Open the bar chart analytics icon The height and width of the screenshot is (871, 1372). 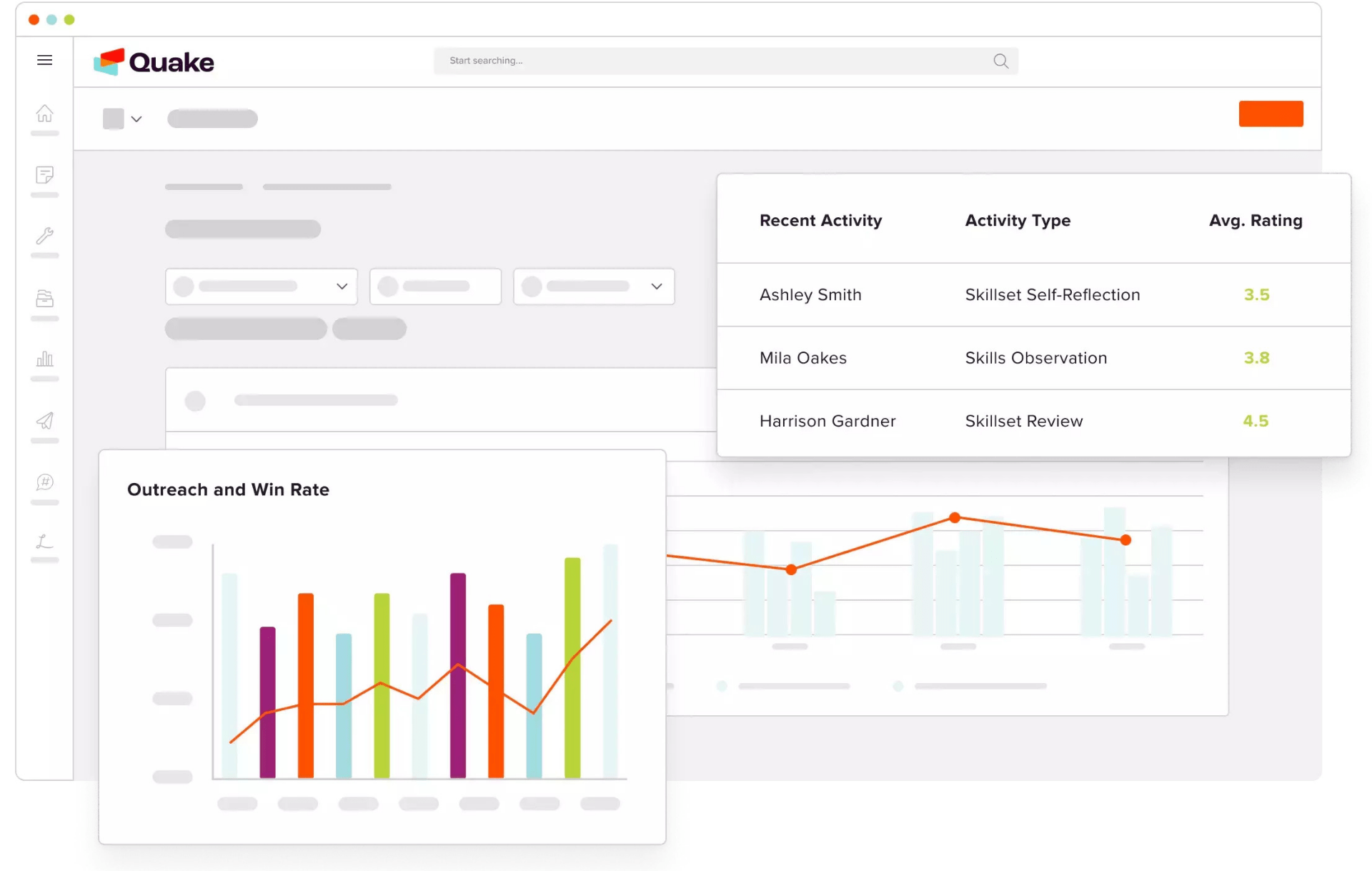click(x=44, y=359)
